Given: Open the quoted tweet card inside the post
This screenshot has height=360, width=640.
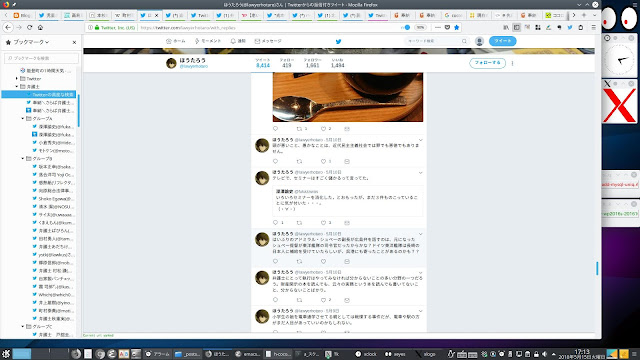Looking at the screenshot, I should [x=348, y=201].
